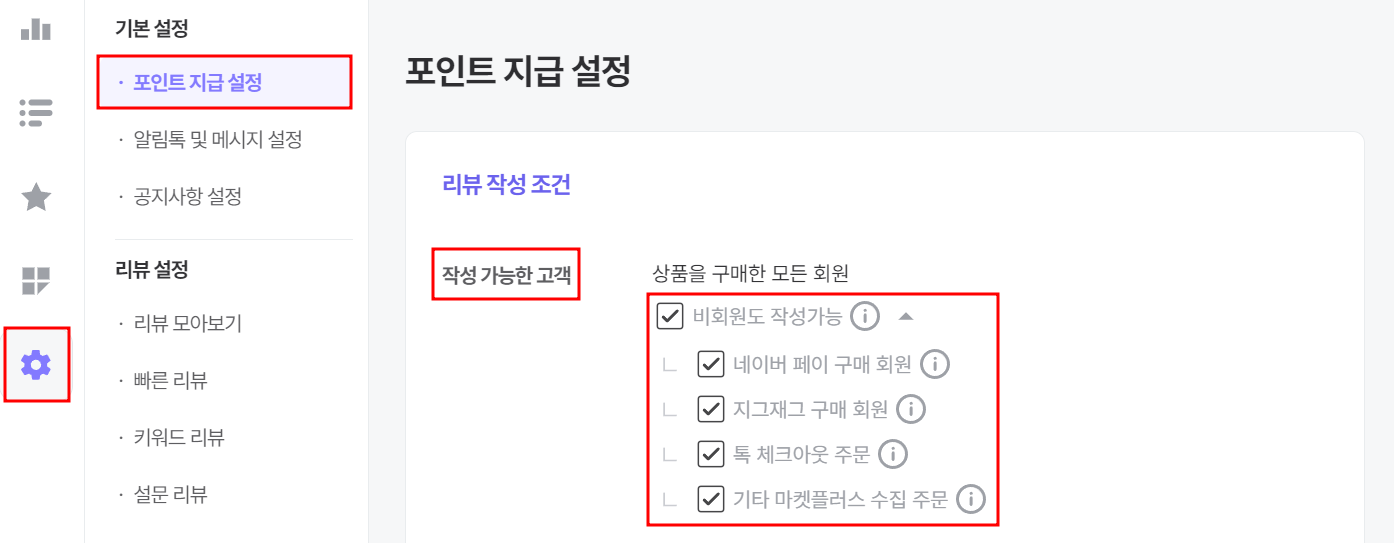Open the settings gear icon
Image resolution: width=1394 pixels, height=543 pixels.
[x=36, y=365]
